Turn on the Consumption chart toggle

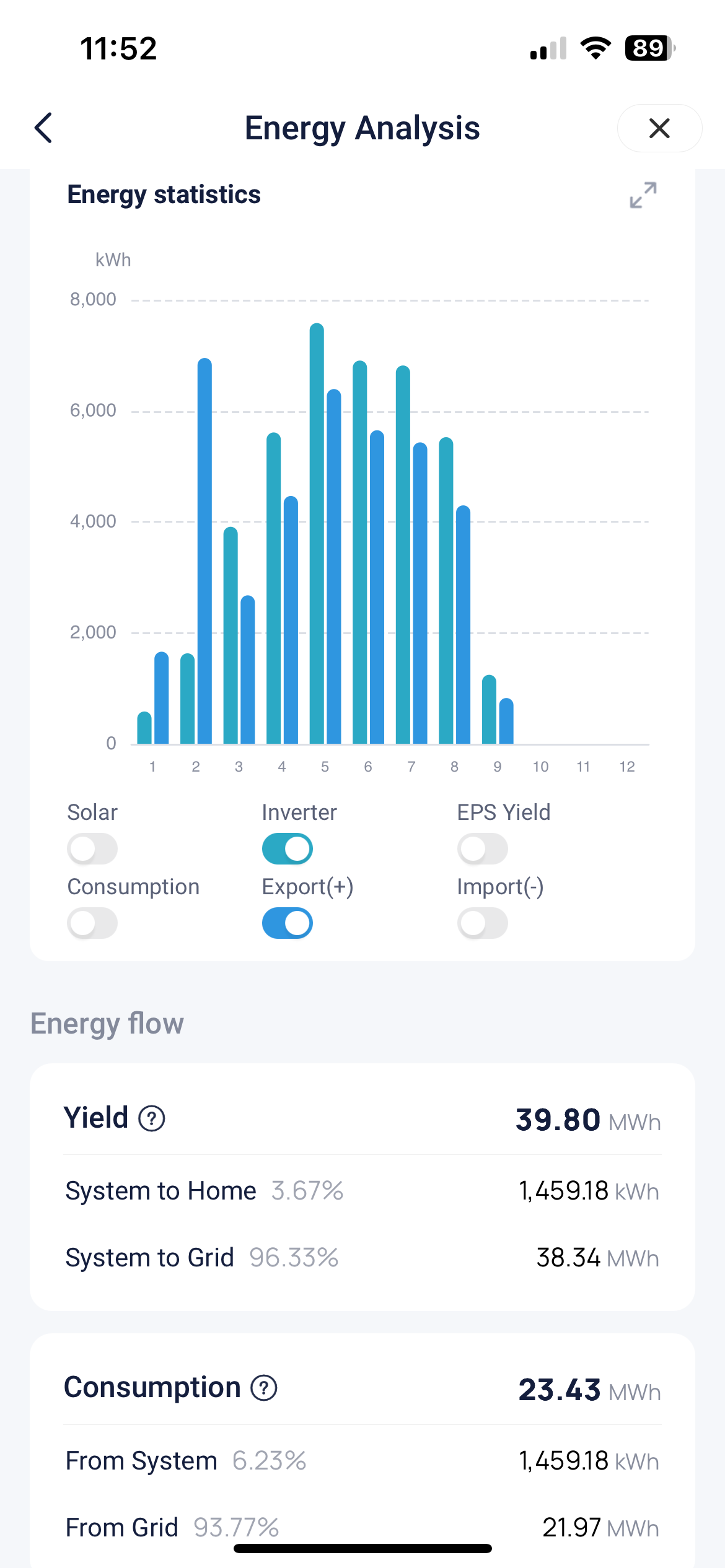pos(92,923)
